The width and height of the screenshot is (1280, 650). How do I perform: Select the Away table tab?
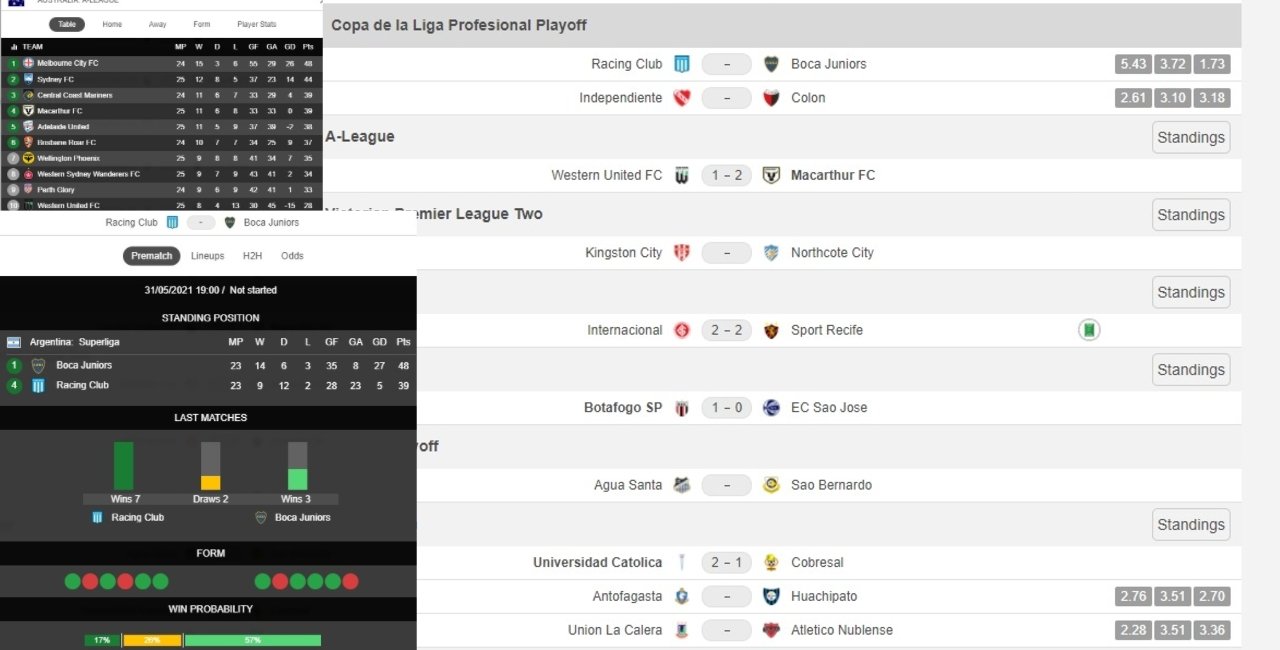[158, 24]
